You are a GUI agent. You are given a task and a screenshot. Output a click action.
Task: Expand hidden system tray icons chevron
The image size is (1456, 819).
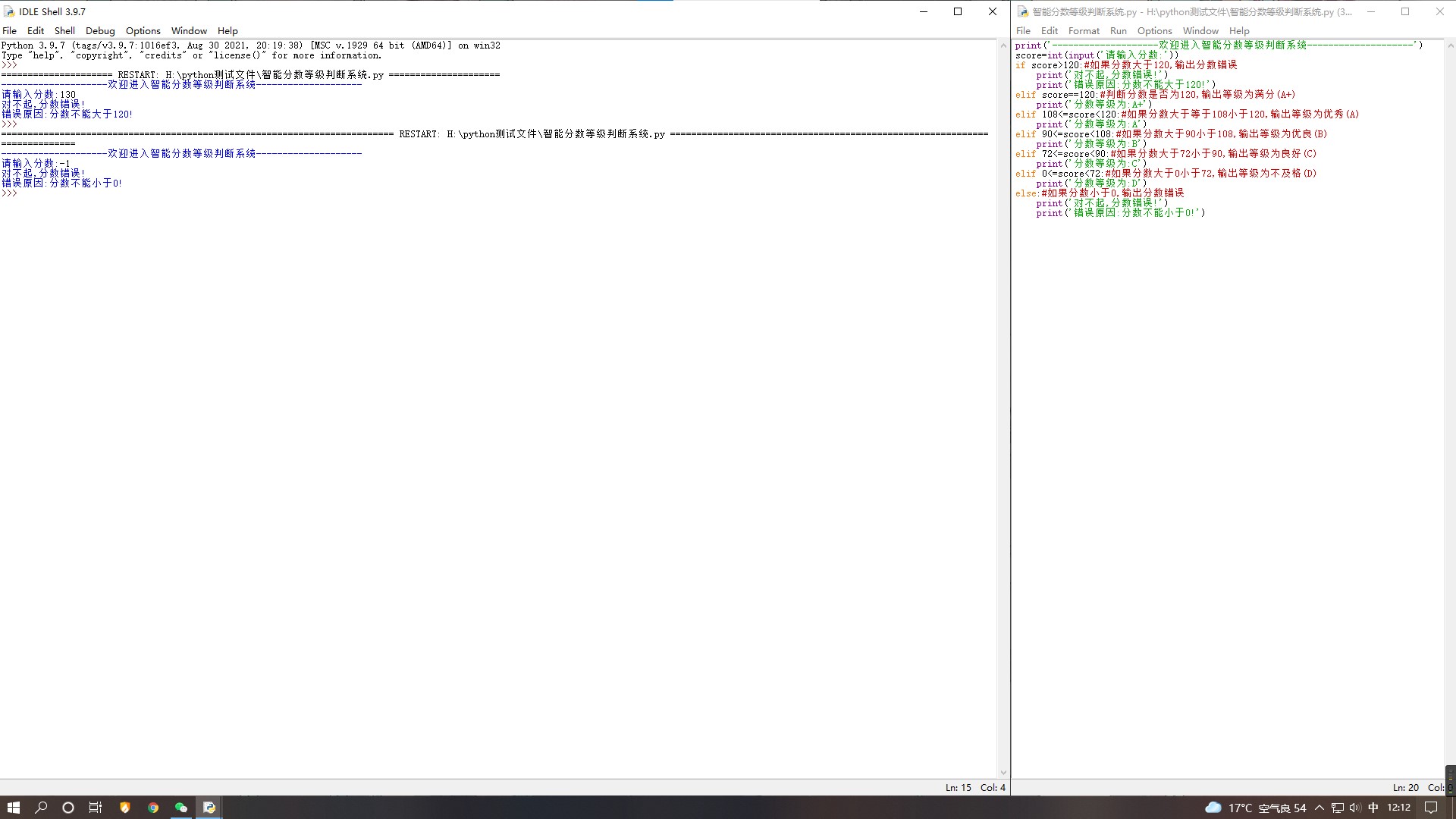[1319, 808]
